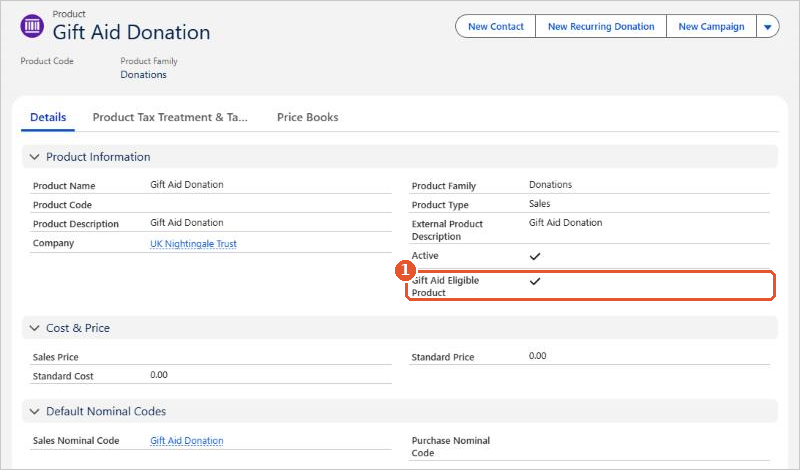Click the Donations value in Product Information
Screen dimensions: 800x470
click(550, 185)
